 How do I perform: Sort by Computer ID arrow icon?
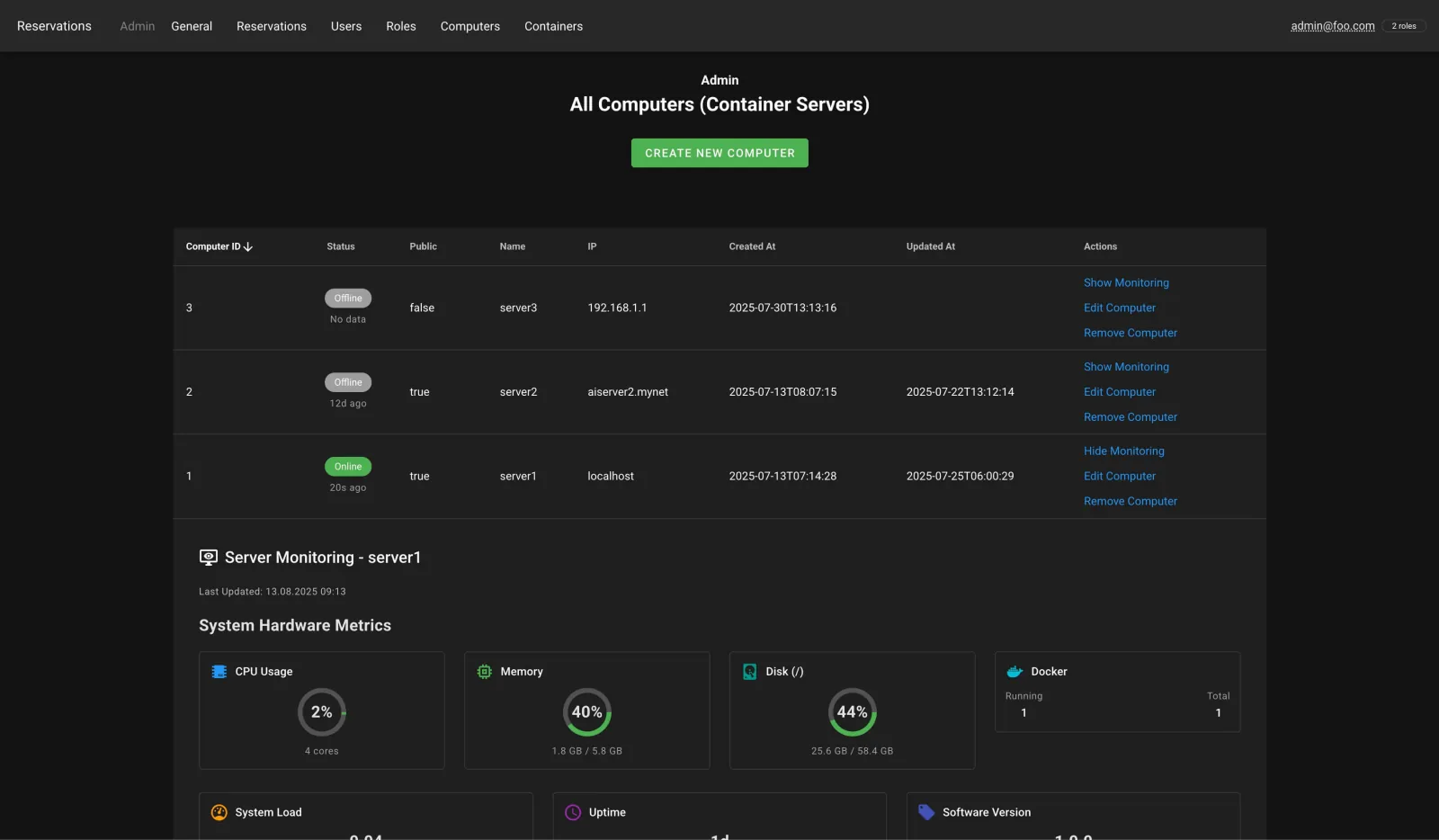point(248,246)
